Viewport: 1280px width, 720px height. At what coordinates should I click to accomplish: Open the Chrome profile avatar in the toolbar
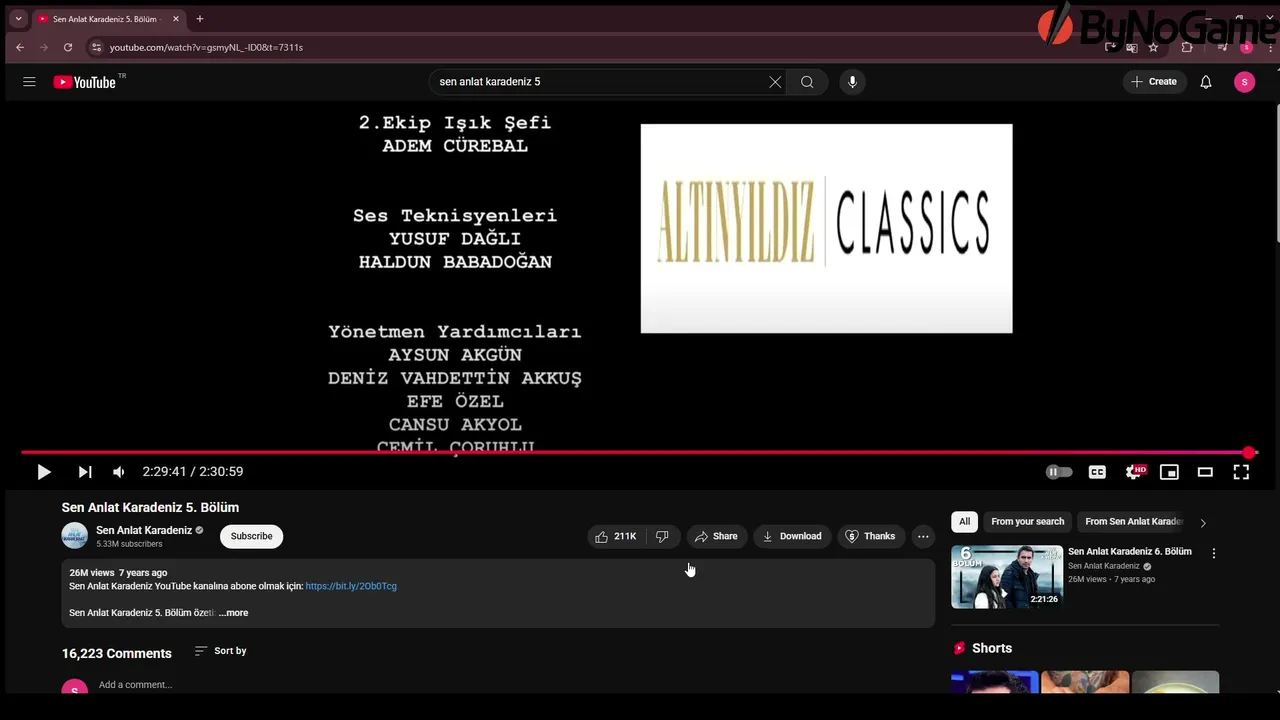pos(1246,47)
